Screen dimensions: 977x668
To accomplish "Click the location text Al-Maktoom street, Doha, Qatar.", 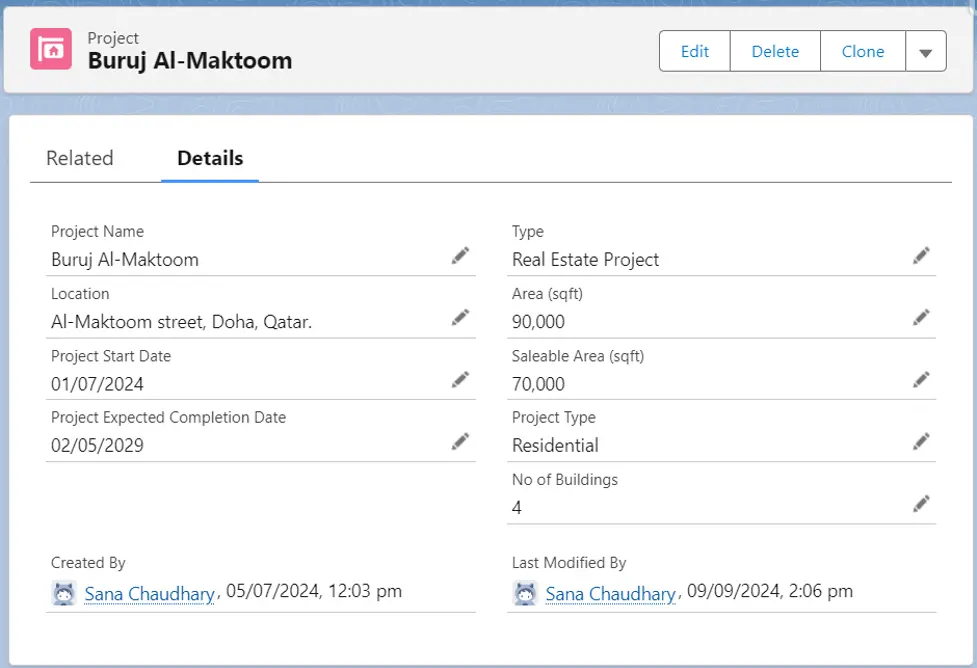I will click(x=181, y=322).
